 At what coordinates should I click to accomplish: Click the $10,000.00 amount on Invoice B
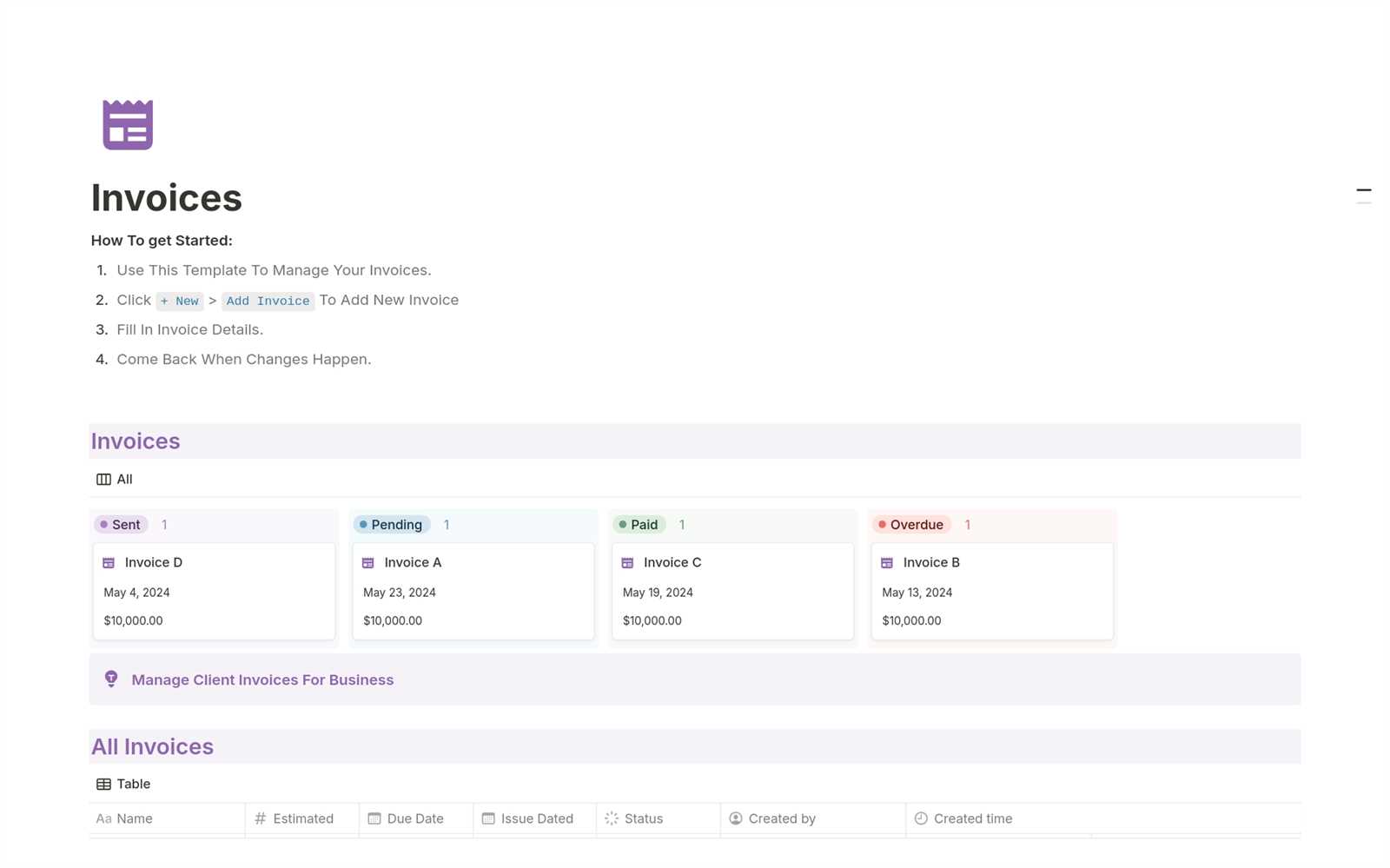click(x=911, y=621)
